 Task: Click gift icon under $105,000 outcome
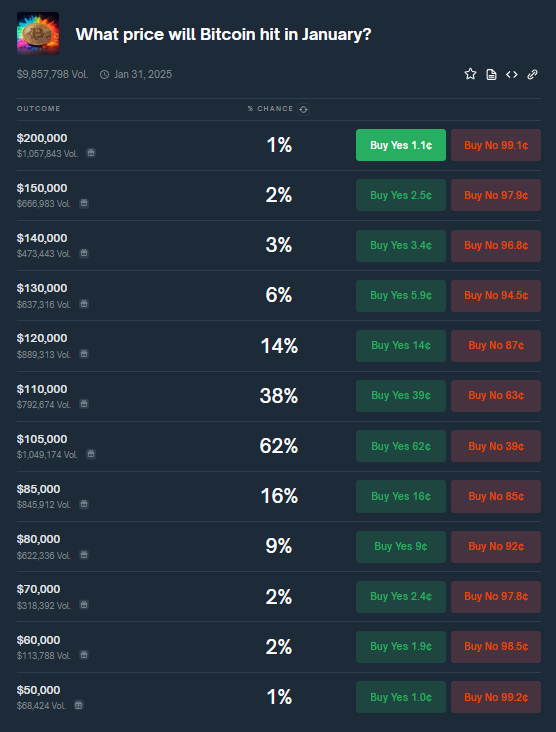click(x=91, y=454)
